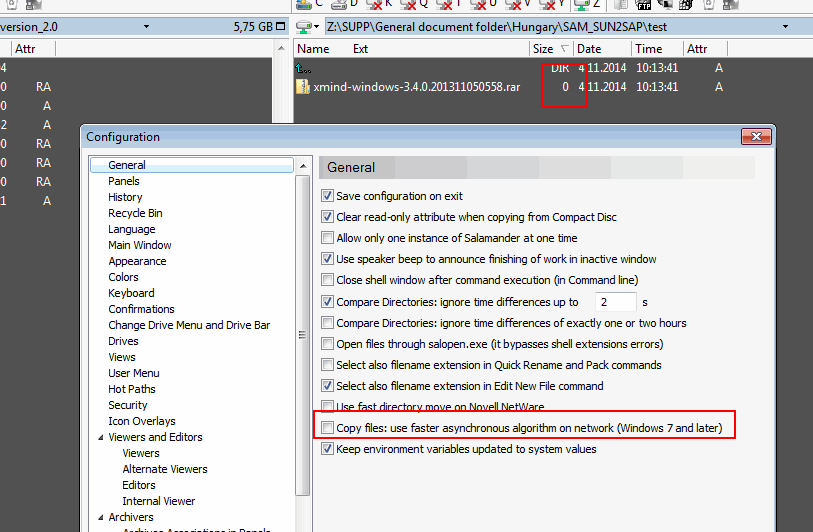
Task: Open right panel path history dropdown
Action: [x=786, y=26]
